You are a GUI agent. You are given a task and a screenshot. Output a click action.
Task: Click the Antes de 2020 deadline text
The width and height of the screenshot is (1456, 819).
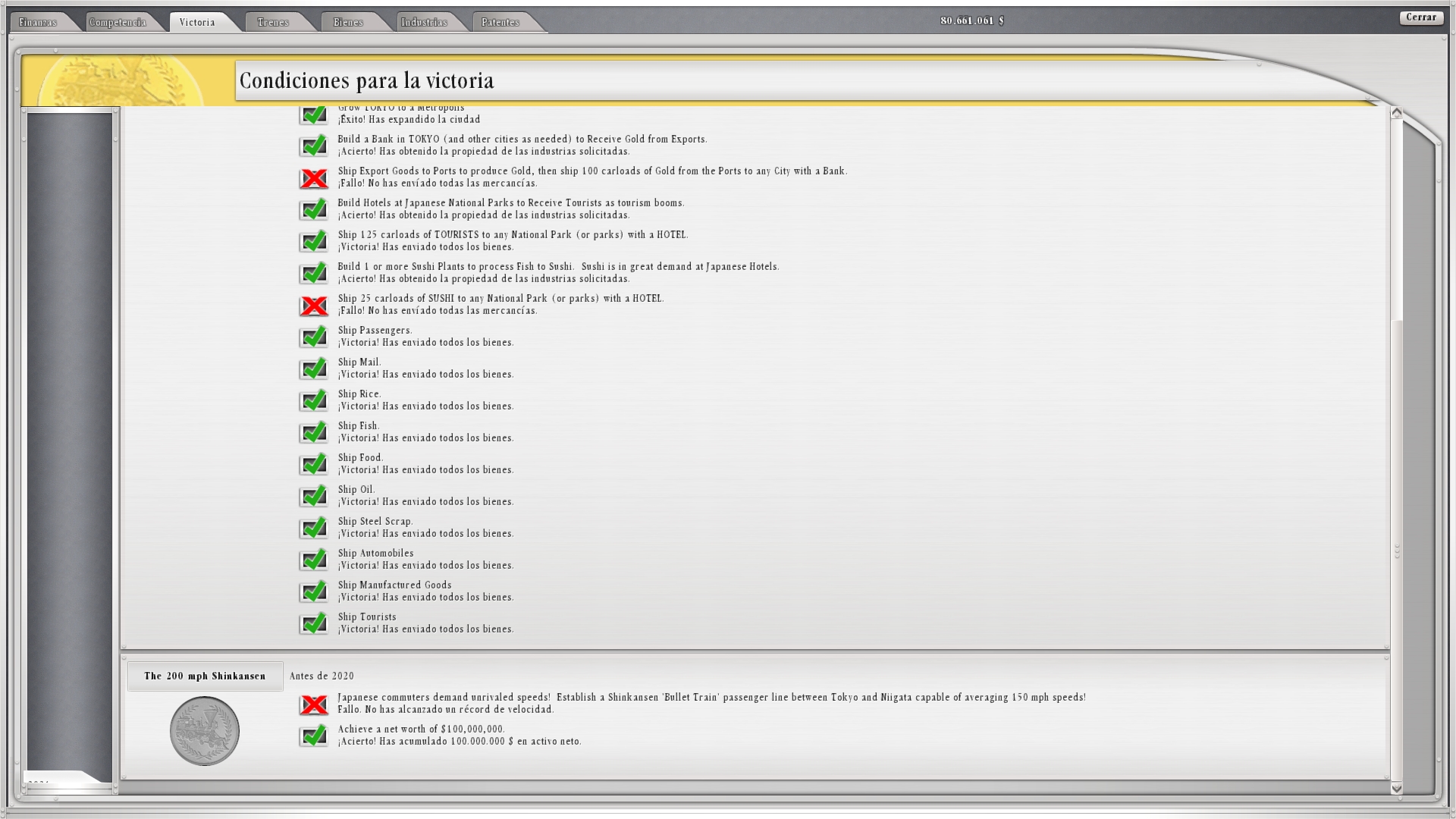tap(322, 676)
